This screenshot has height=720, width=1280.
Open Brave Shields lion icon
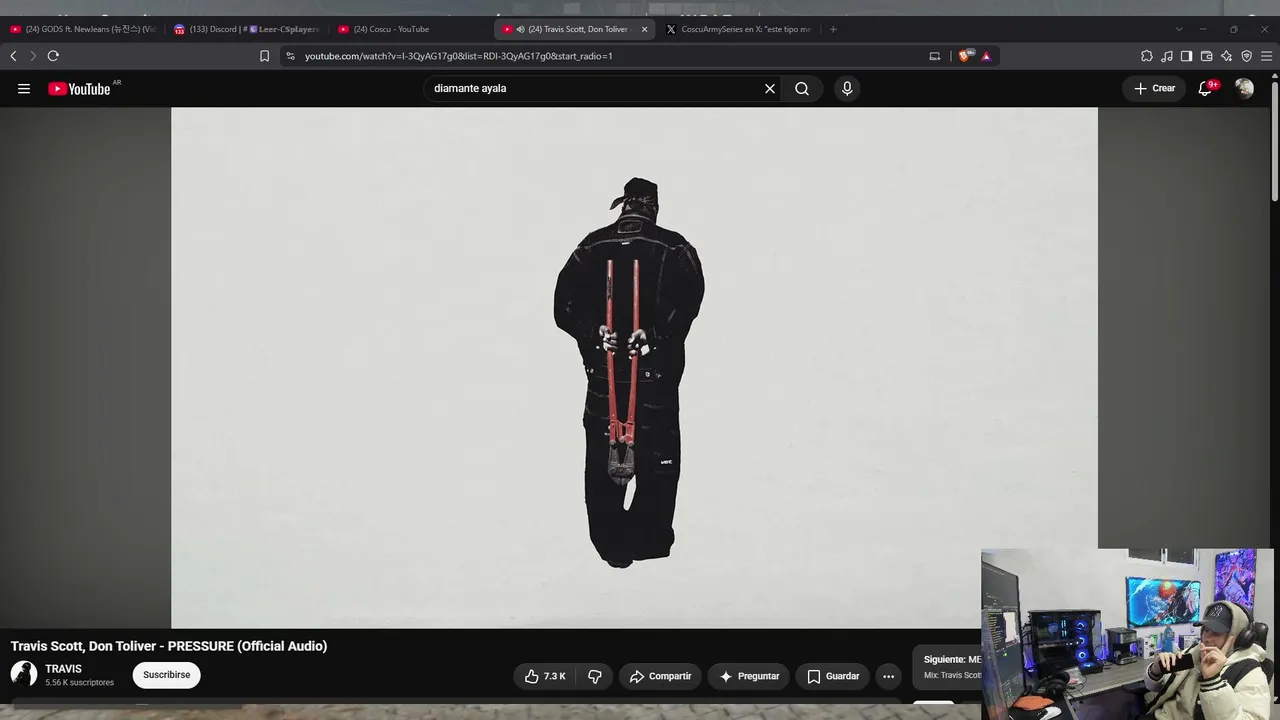point(964,56)
